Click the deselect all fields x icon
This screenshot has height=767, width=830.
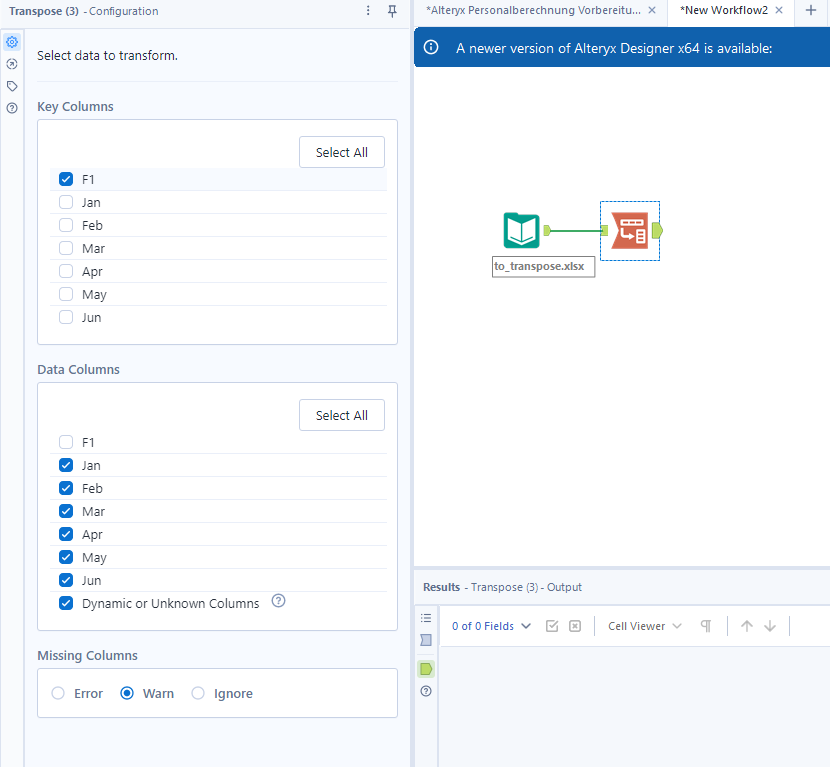pyautogui.click(x=575, y=626)
